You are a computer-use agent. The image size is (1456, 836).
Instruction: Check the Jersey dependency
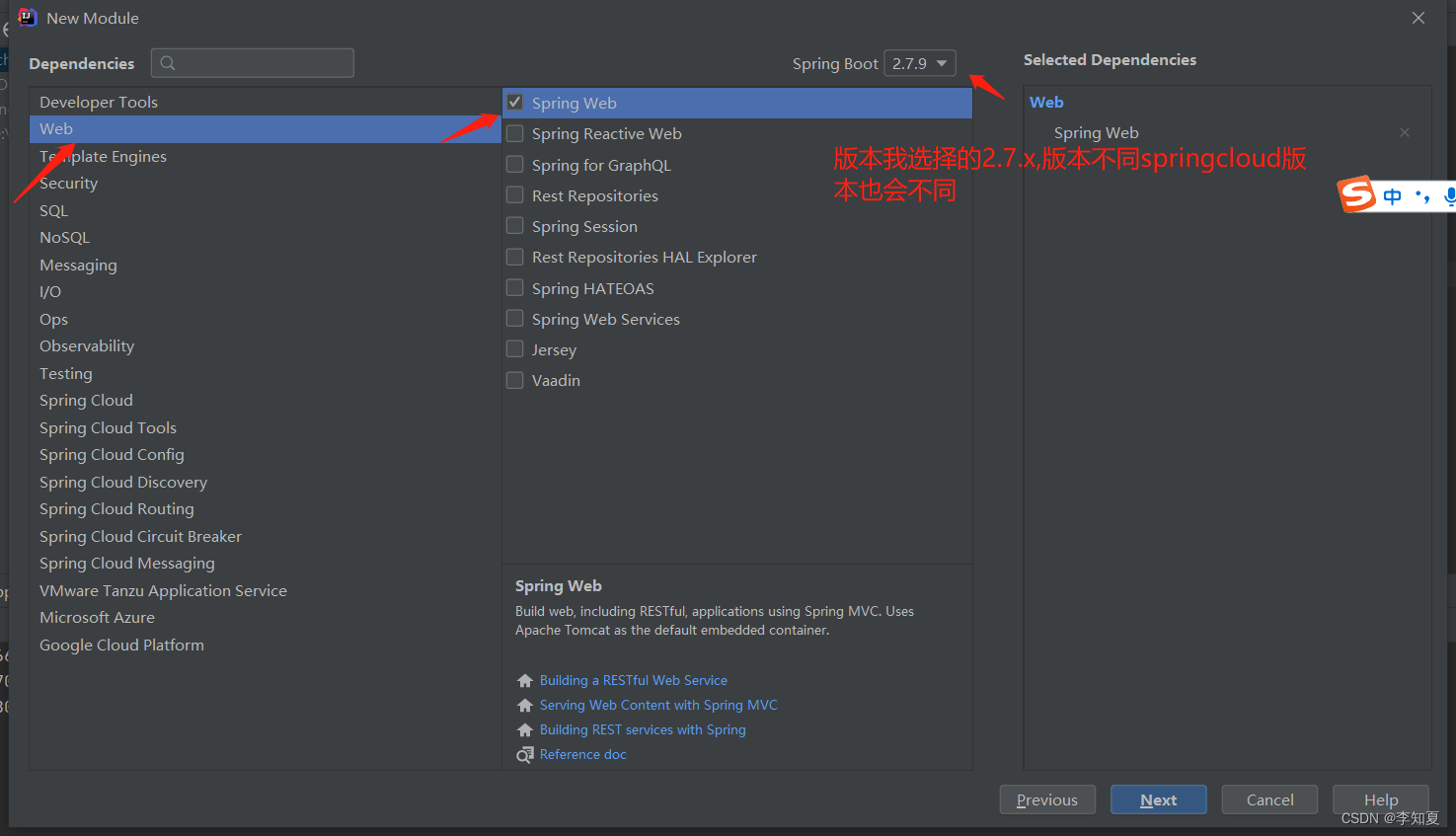click(x=515, y=348)
